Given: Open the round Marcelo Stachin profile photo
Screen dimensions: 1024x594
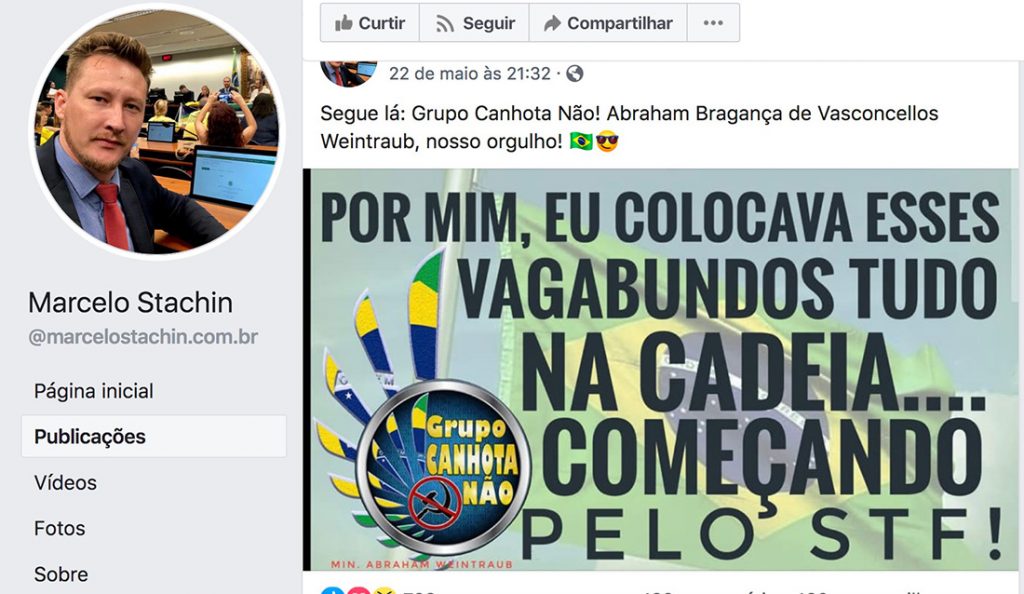Looking at the screenshot, I should point(157,132).
